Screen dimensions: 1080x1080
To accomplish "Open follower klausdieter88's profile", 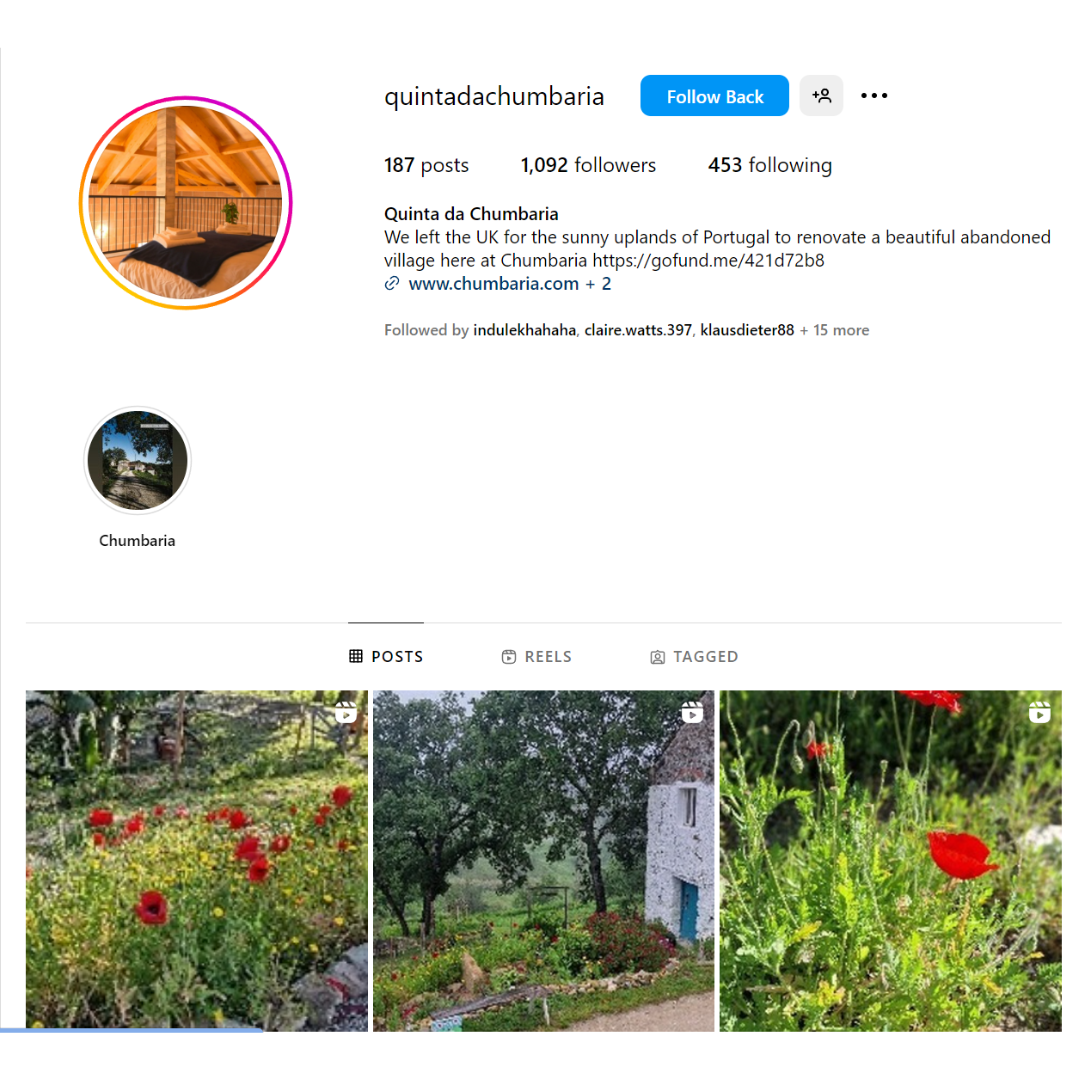I will tap(747, 330).
